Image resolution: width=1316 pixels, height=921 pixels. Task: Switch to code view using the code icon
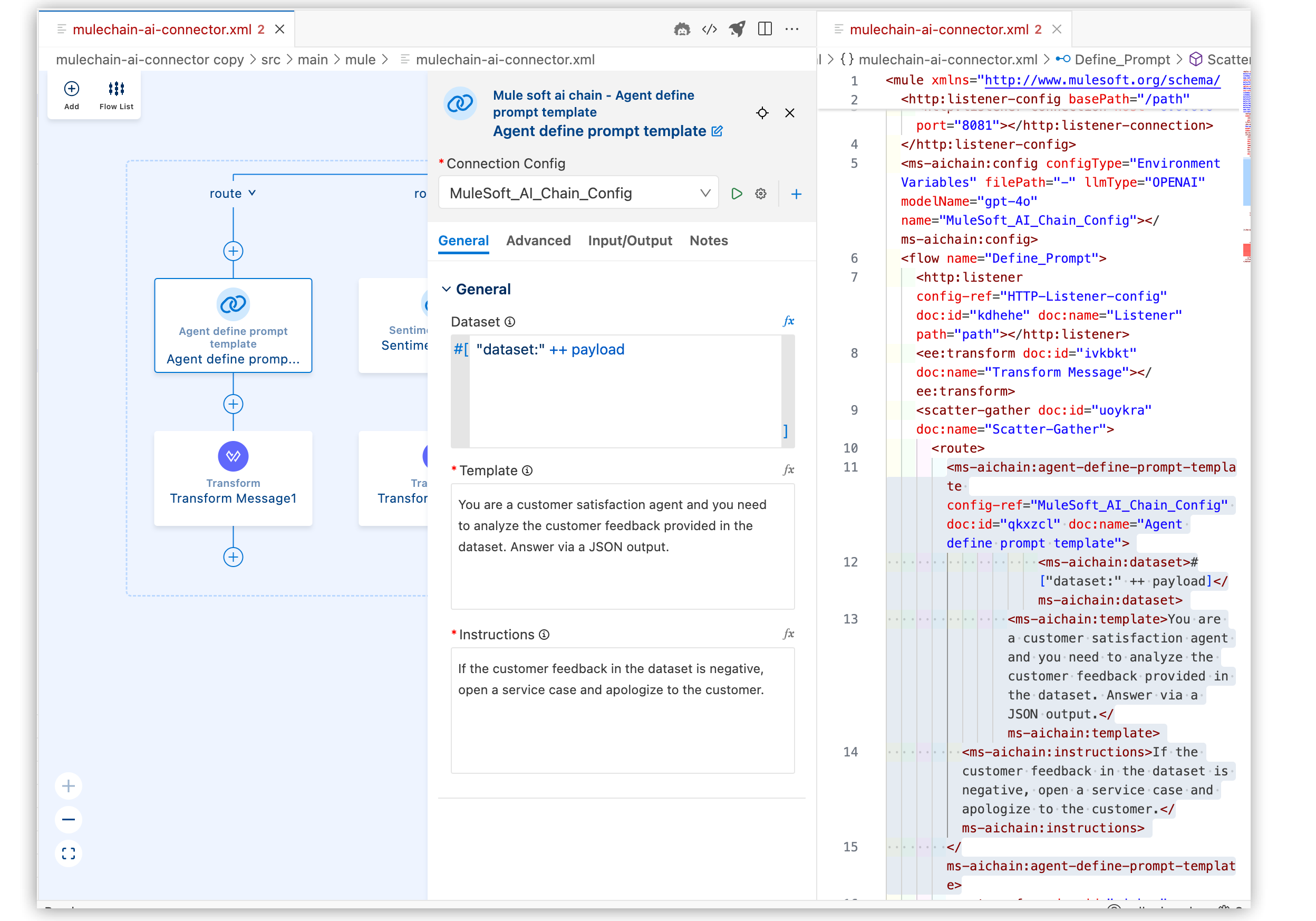click(x=710, y=28)
